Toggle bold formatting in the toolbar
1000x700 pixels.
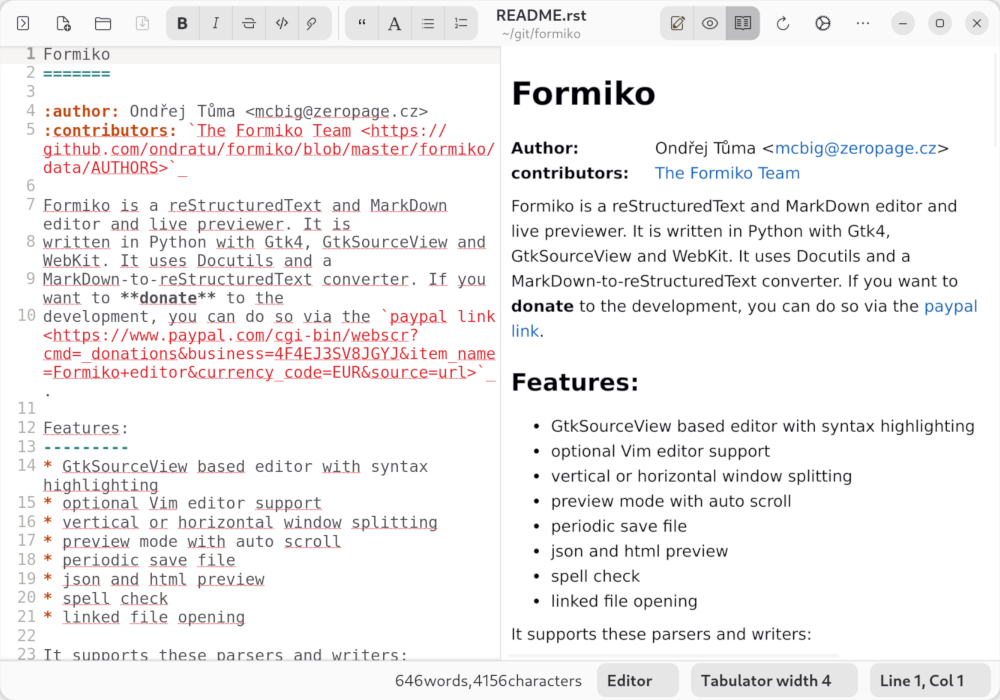[182, 22]
